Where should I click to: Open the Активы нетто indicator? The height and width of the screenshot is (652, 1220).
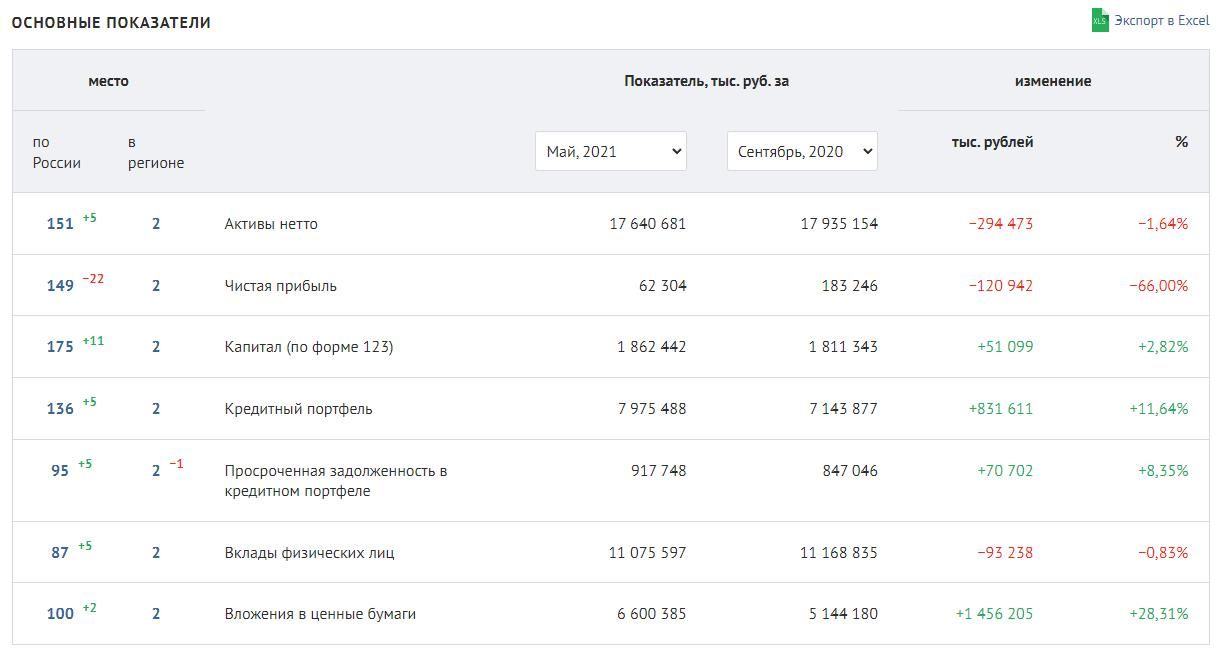pos(271,224)
